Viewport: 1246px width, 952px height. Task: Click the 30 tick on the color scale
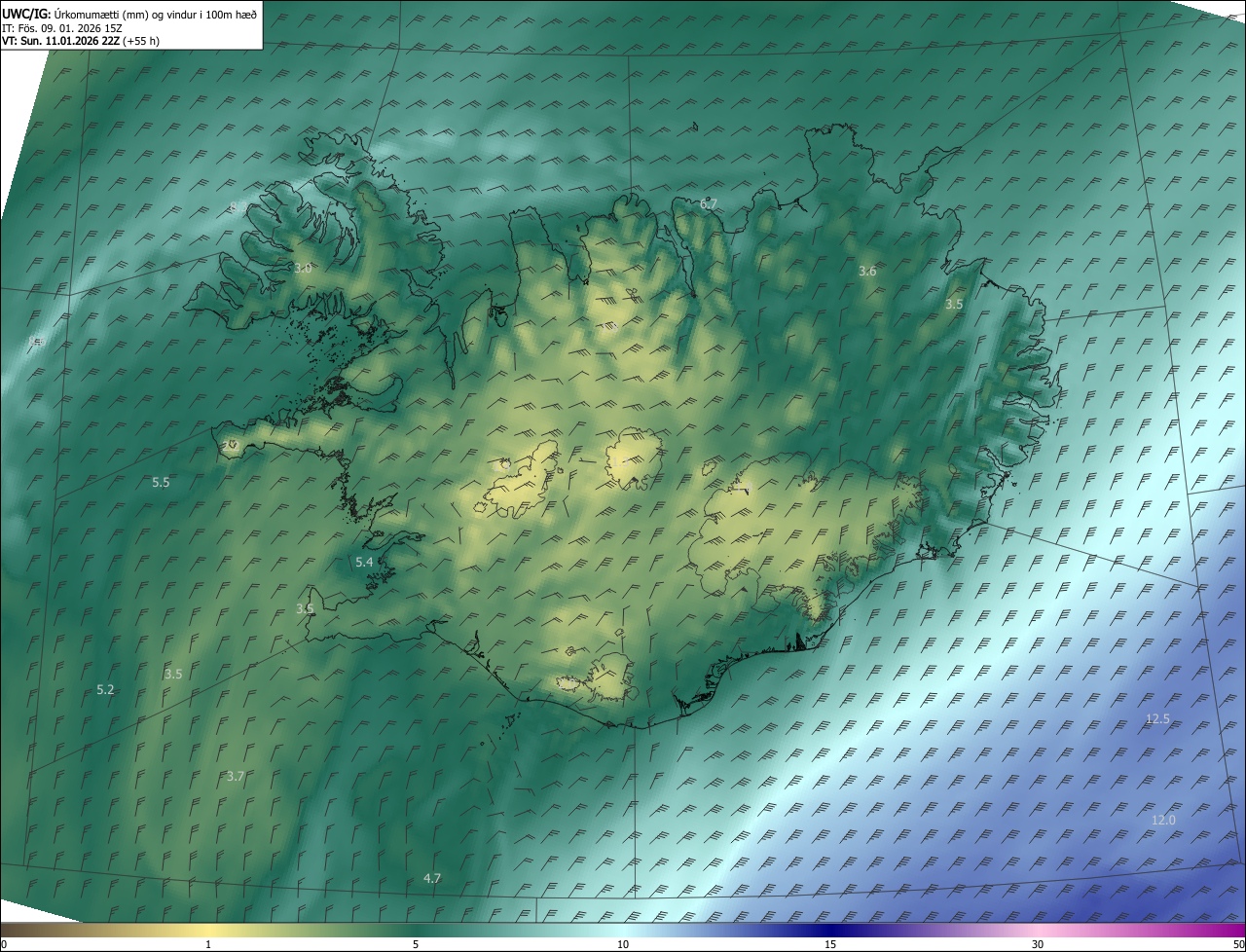1038,944
